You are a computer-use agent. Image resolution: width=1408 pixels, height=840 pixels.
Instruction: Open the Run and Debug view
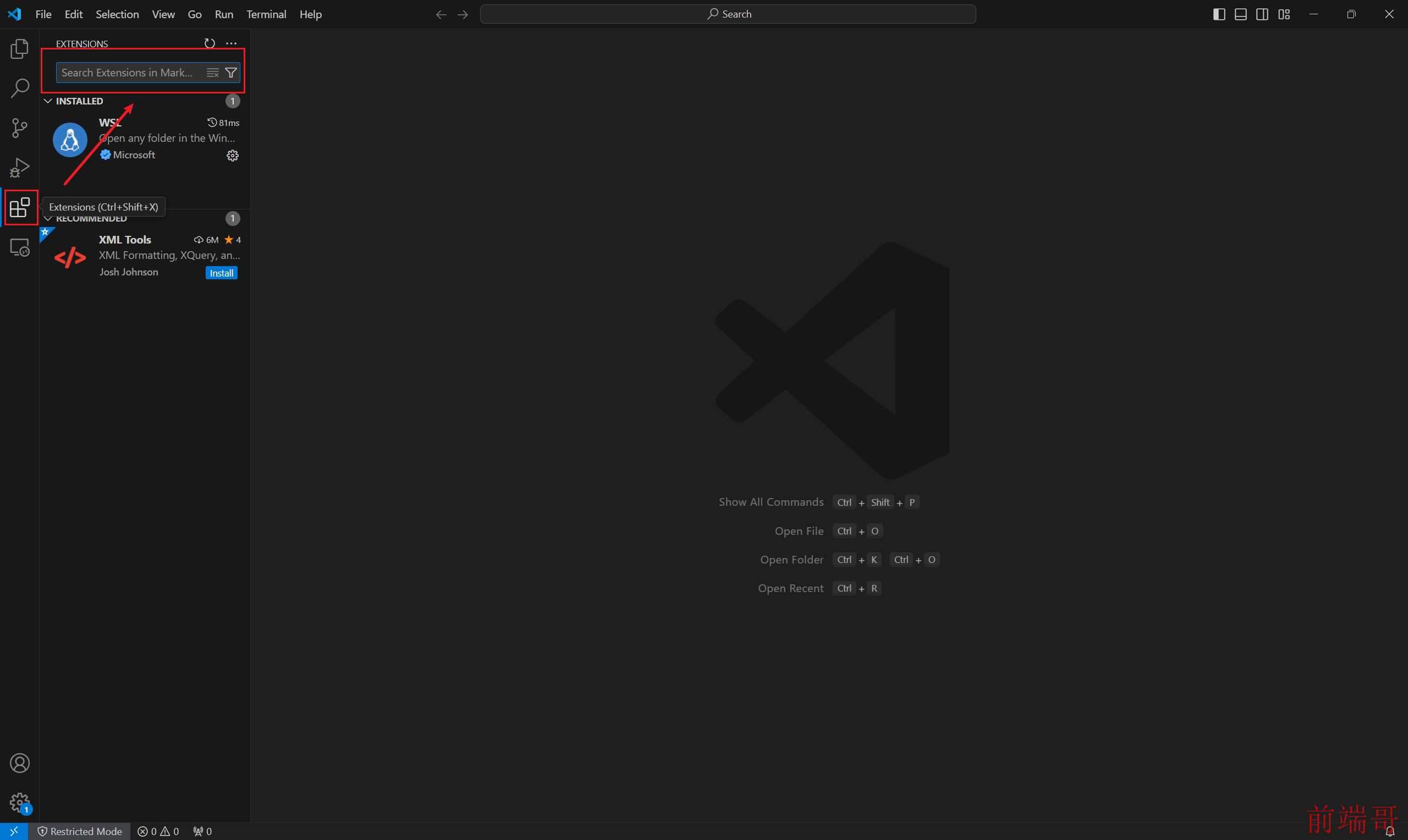(19, 168)
